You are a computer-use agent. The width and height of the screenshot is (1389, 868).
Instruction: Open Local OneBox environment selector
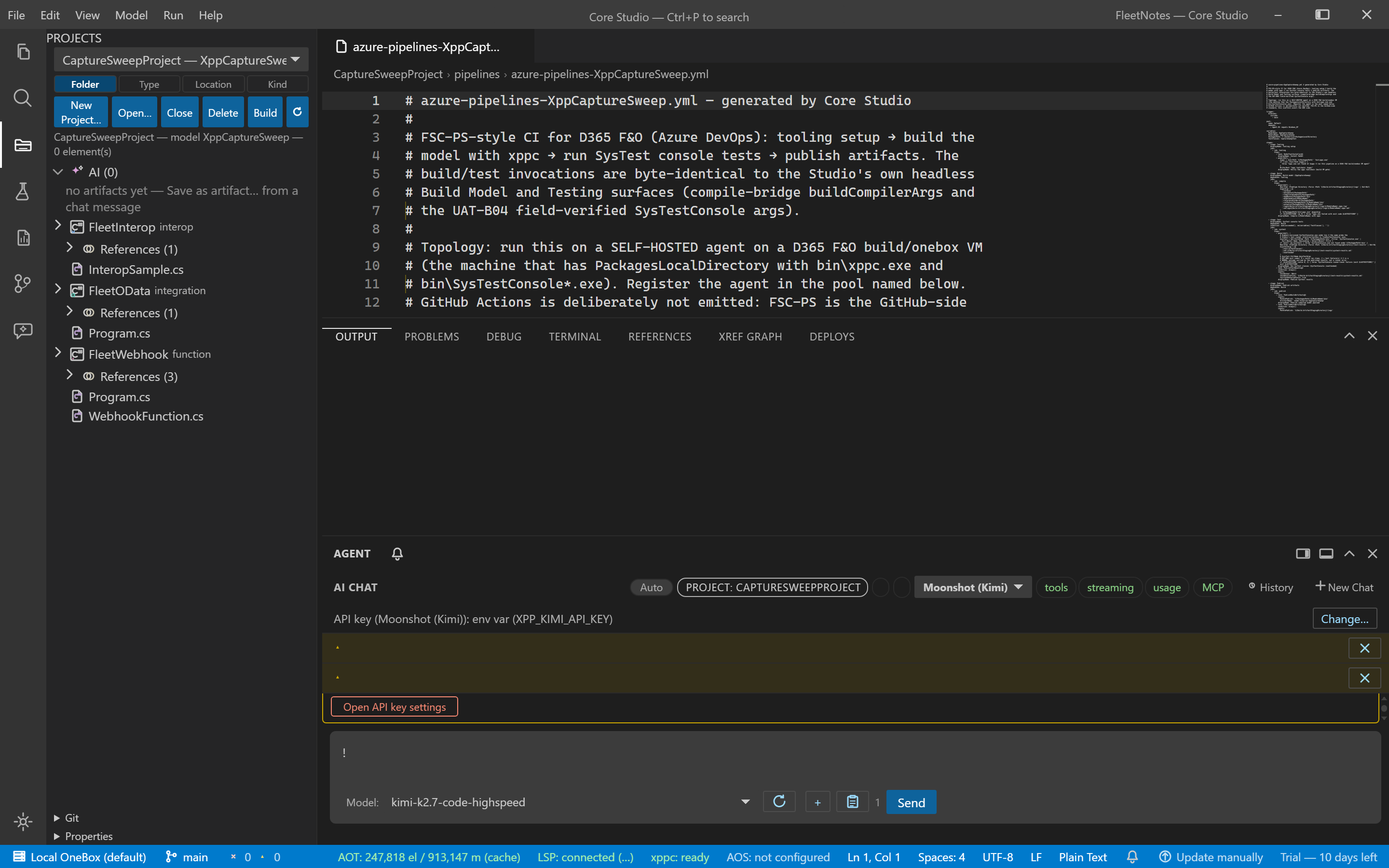pyautogui.click(x=79, y=857)
